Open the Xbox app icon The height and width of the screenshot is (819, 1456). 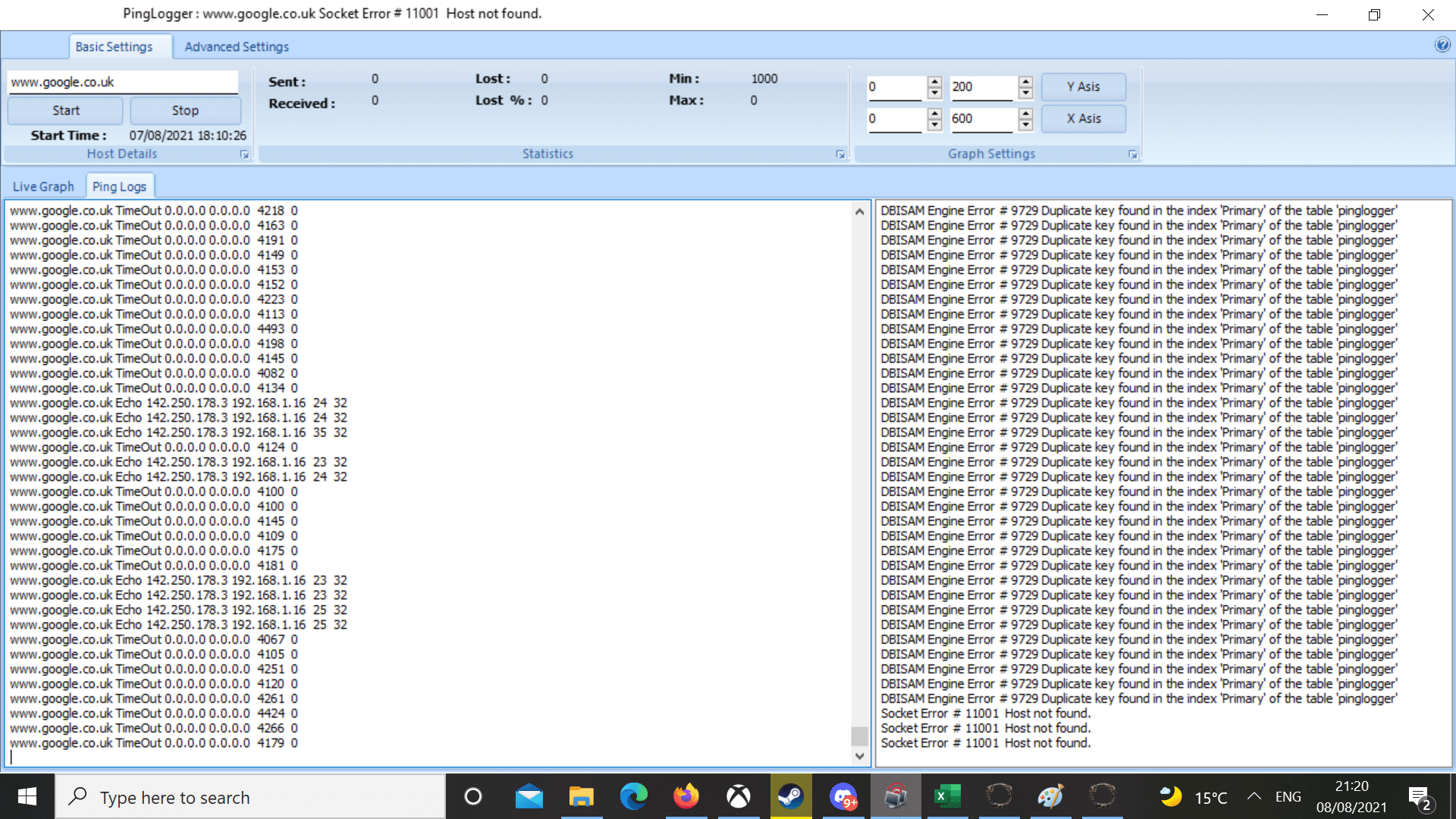738,796
